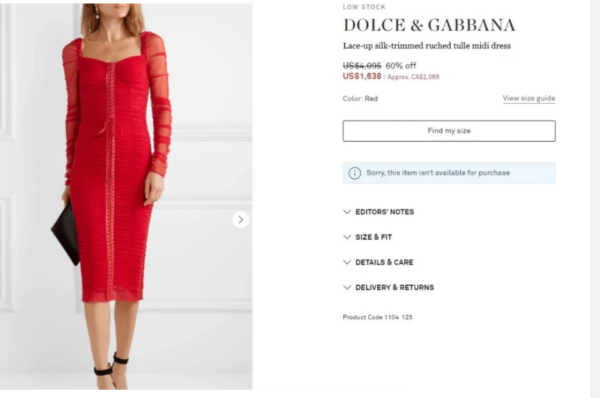Viewport: 600px width, 398px height.
Task: Click the chevron beside Editors' Notes
Action: [x=347, y=212]
